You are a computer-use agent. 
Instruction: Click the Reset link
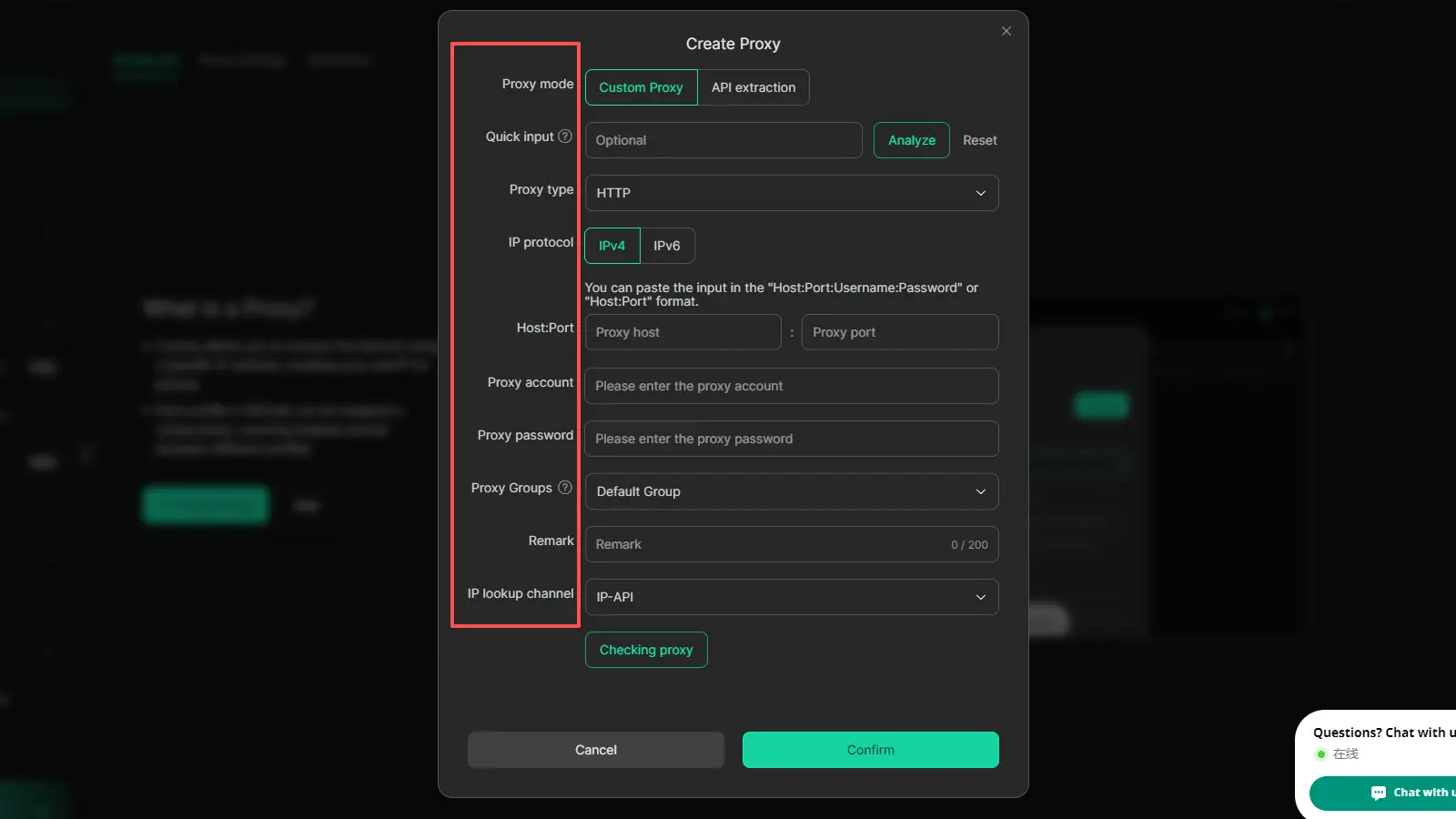point(980,140)
